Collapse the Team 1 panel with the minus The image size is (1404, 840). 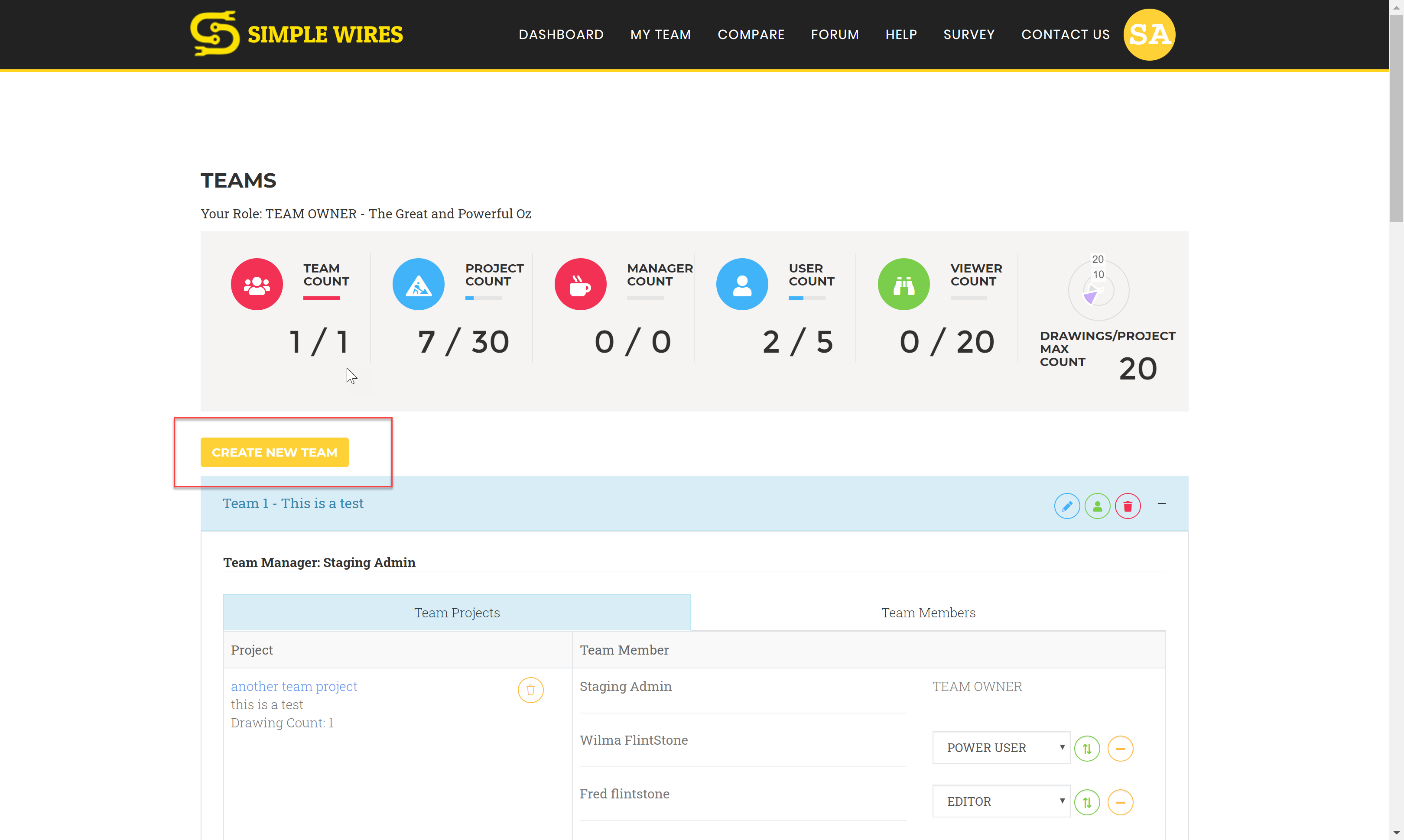[x=1162, y=504]
